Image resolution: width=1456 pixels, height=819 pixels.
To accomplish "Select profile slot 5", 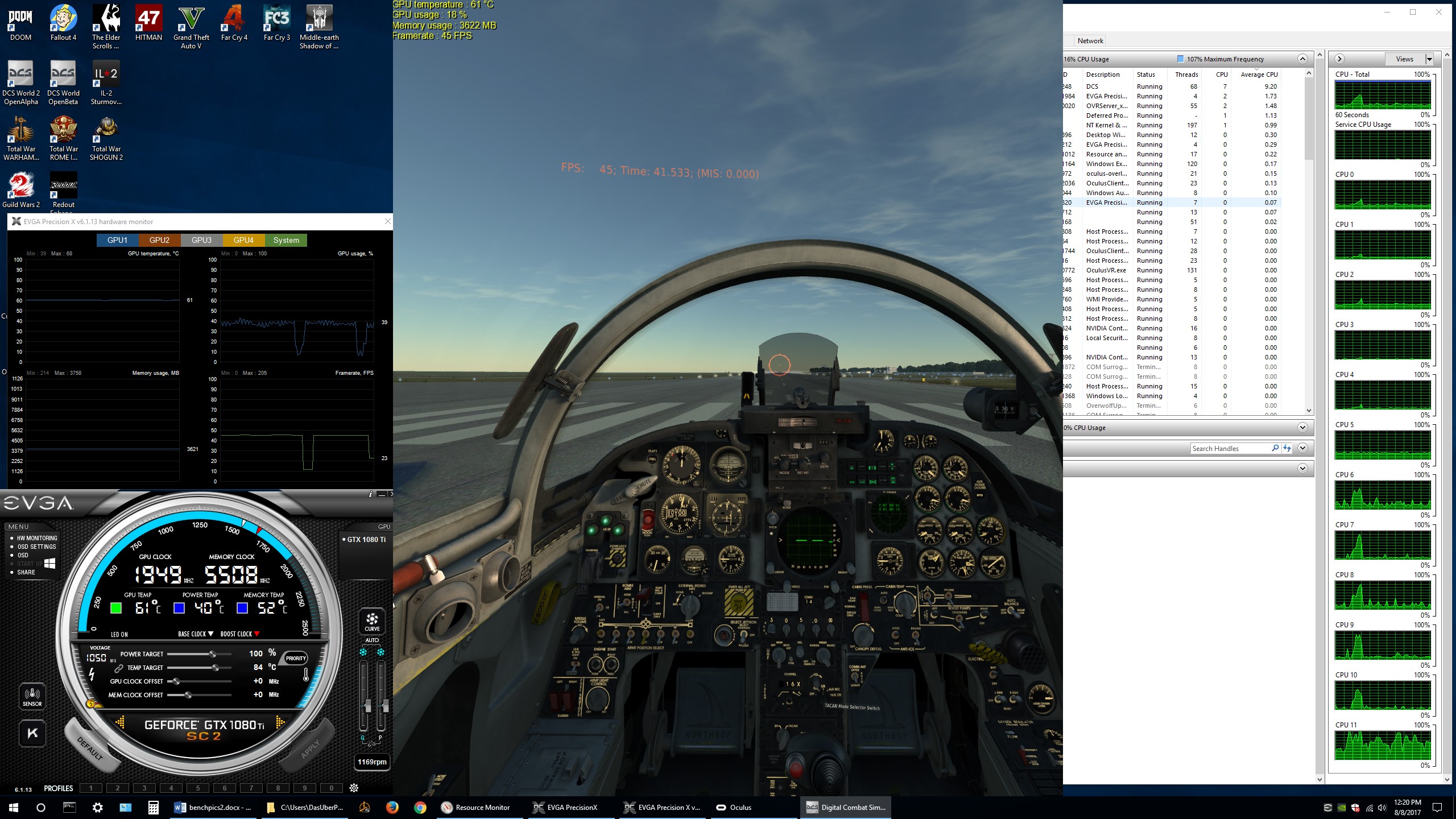I will [198, 788].
